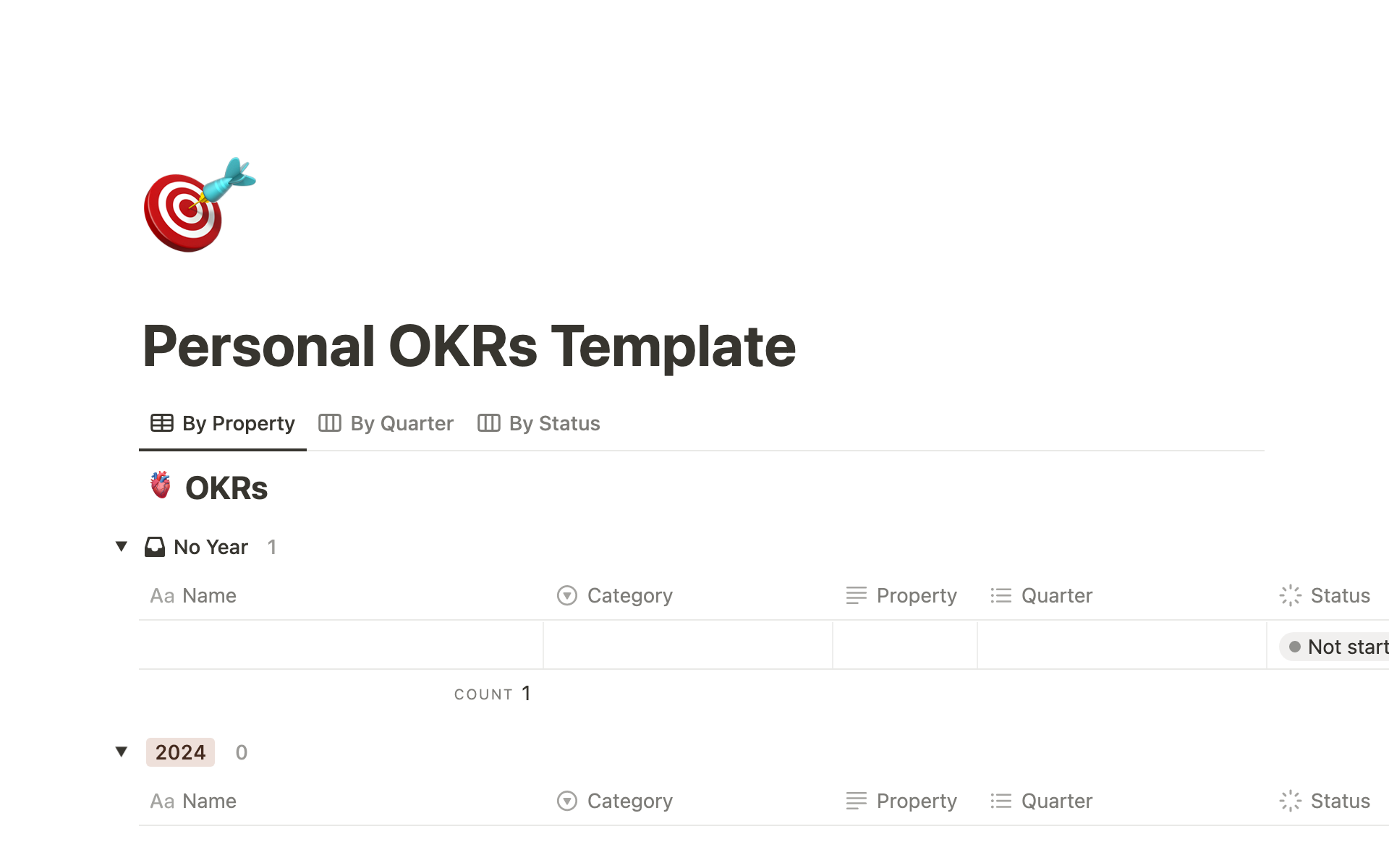The width and height of the screenshot is (1389, 868).
Task: Click the Status spinner icon in first table header
Action: 1291,595
